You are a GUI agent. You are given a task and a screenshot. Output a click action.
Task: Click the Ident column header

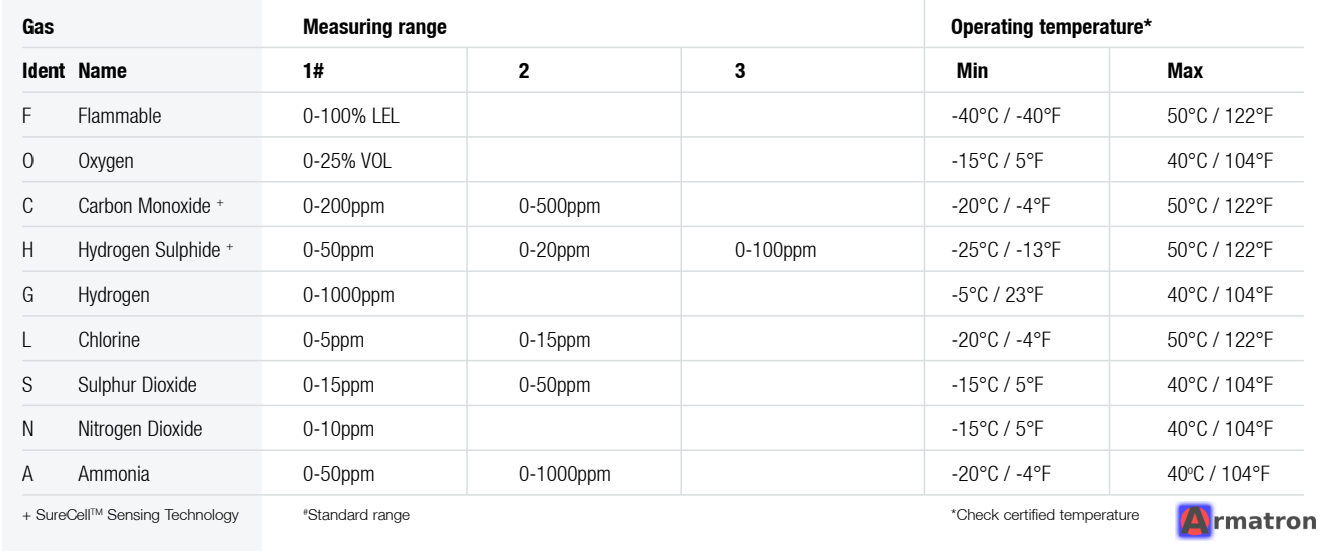click(x=44, y=72)
